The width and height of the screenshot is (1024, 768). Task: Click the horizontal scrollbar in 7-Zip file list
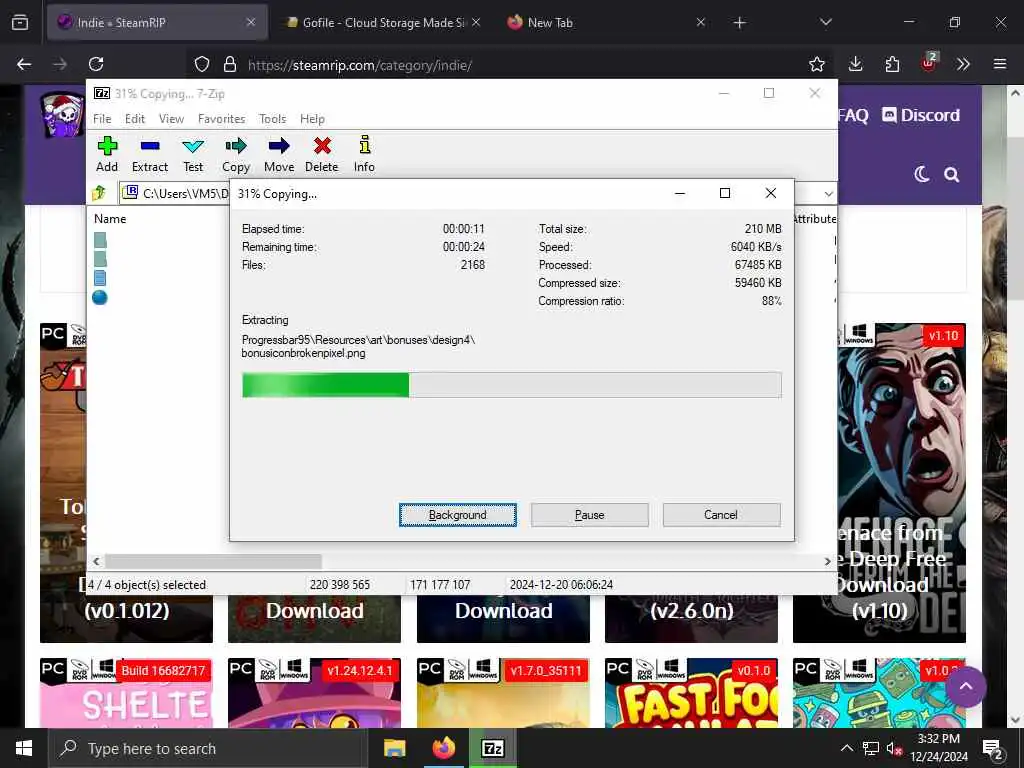tap(213, 561)
